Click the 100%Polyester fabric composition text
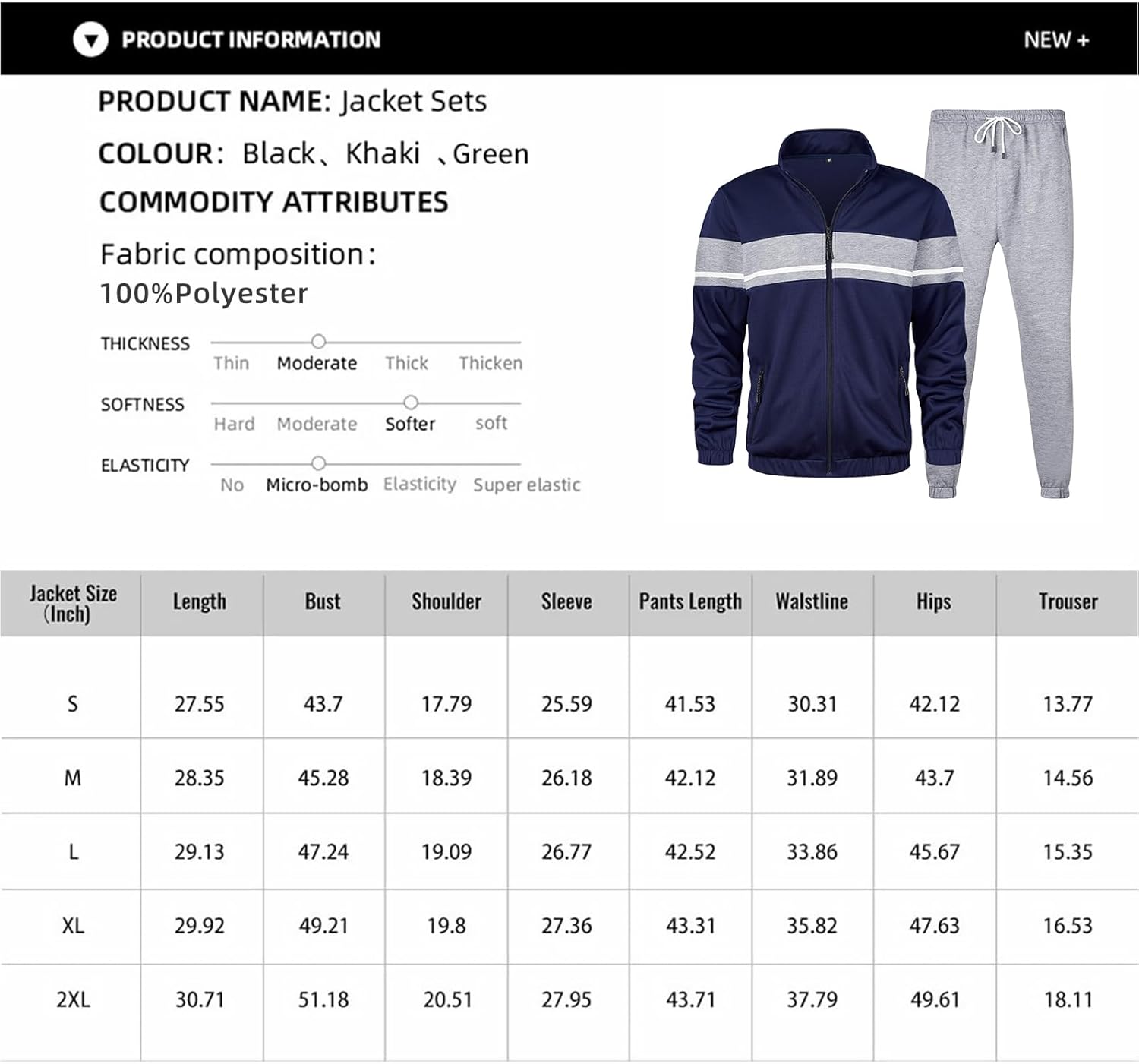The height and width of the screenshot is (1064, 1139). [204, 293]
